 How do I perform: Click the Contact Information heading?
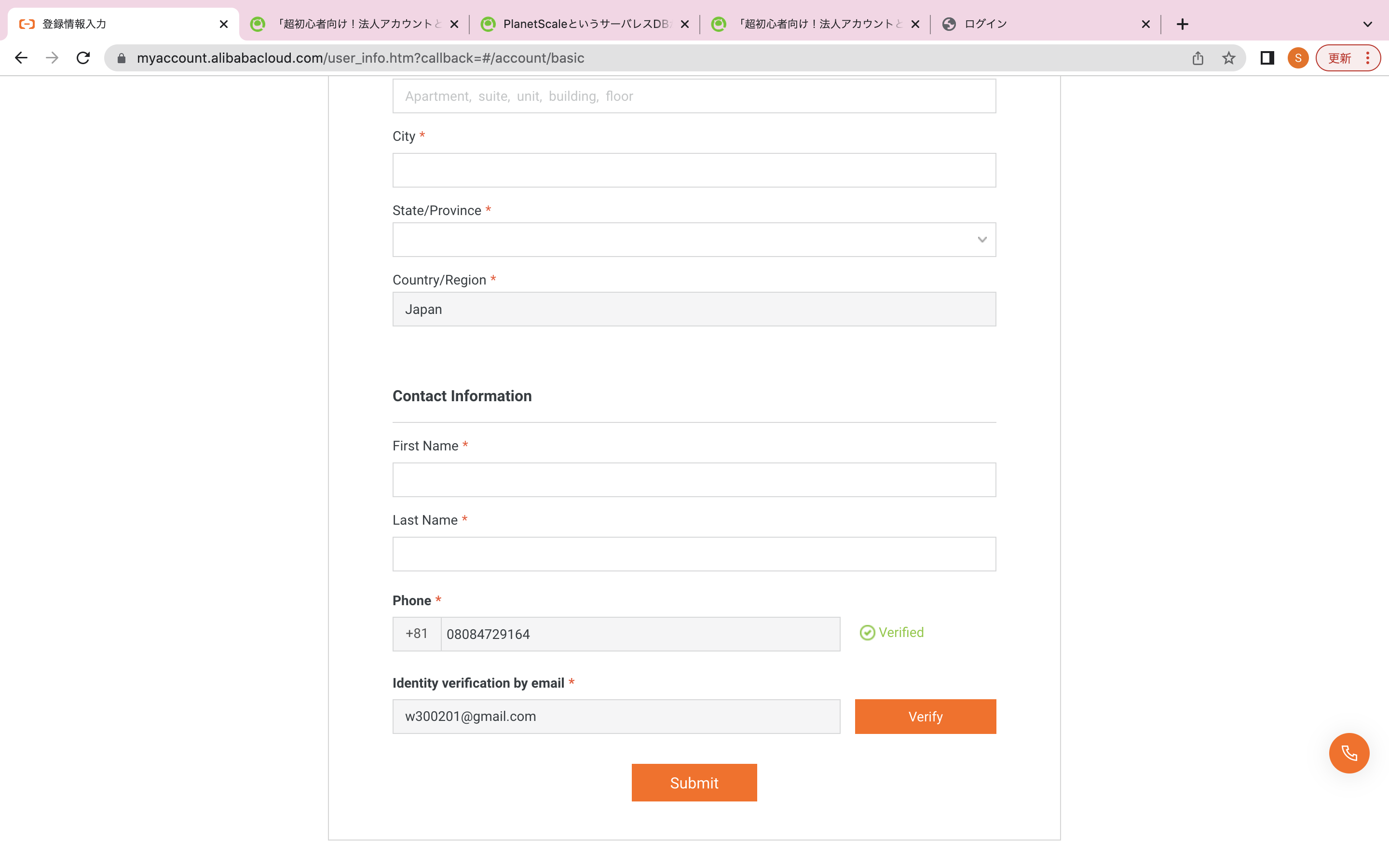tap(462, 396)
